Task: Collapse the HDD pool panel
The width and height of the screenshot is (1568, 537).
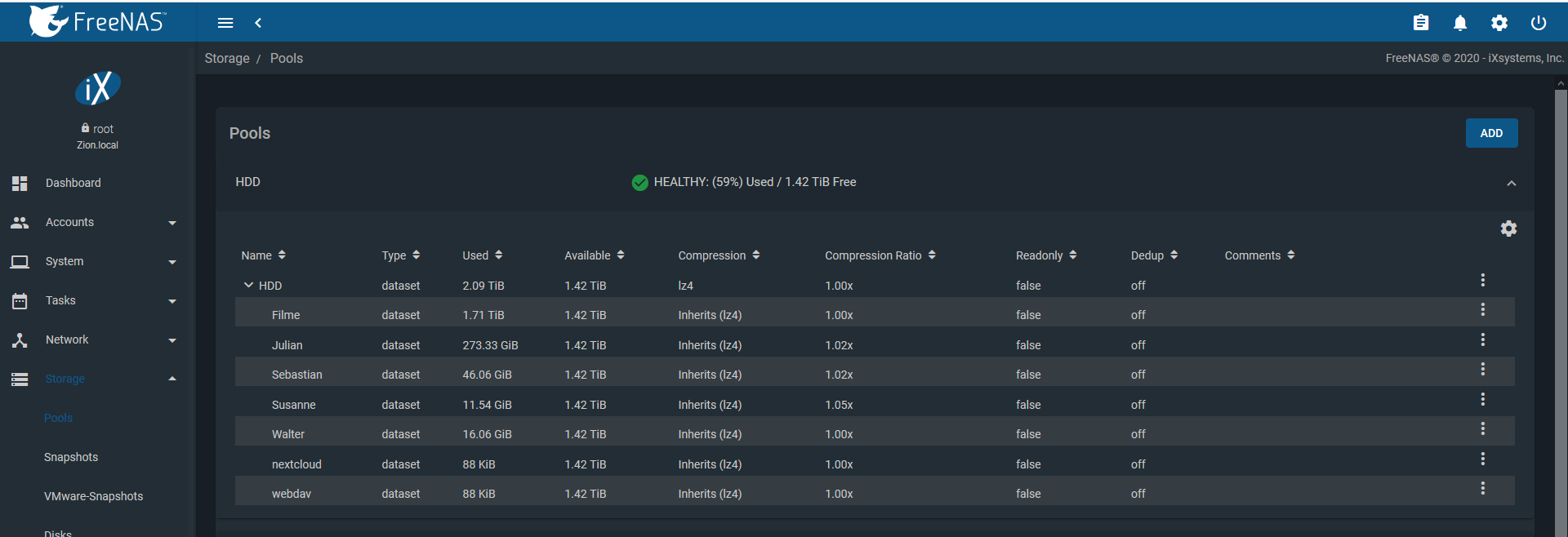Action: click(1511, 183)
